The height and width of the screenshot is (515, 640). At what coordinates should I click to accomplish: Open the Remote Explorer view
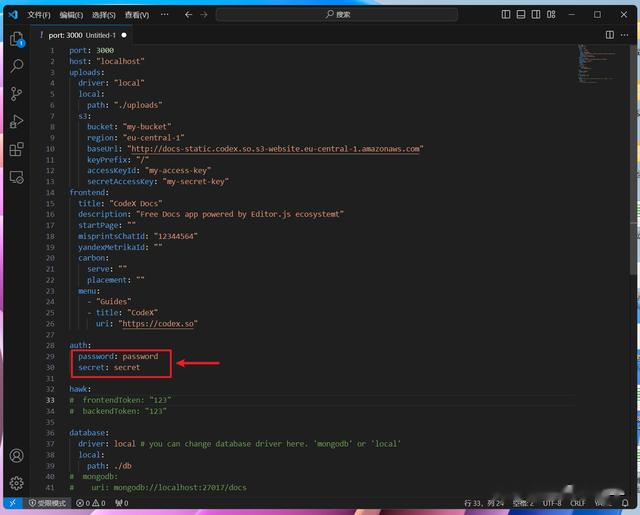point(17,177)
